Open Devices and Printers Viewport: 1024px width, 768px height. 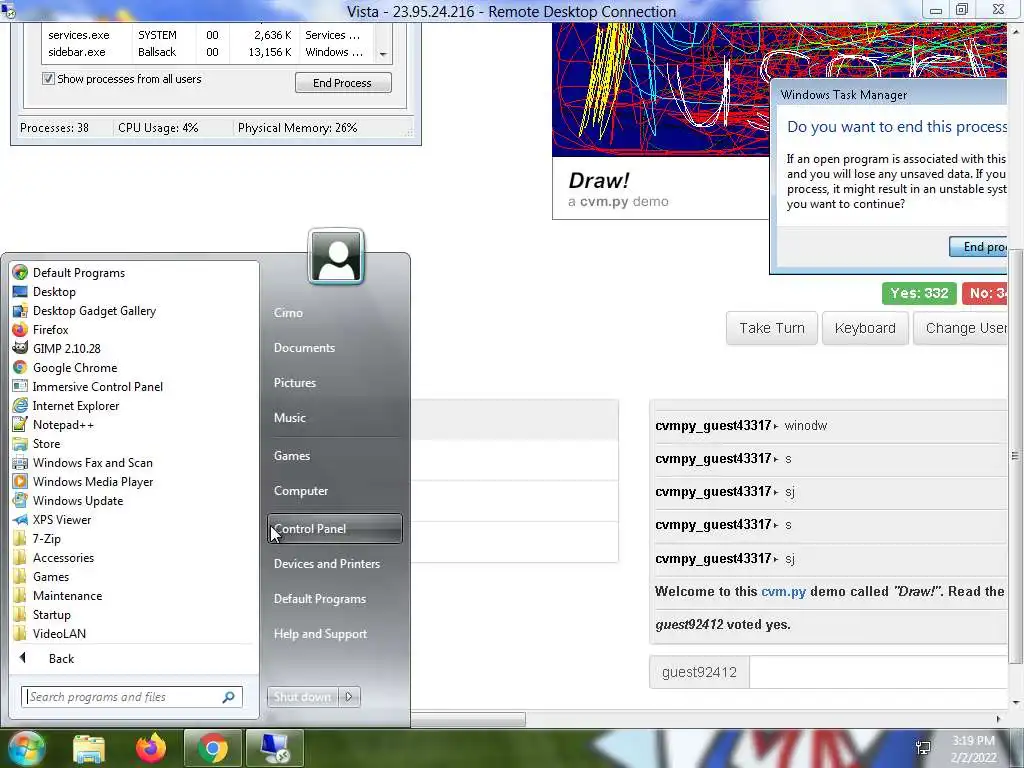(327, 564)
